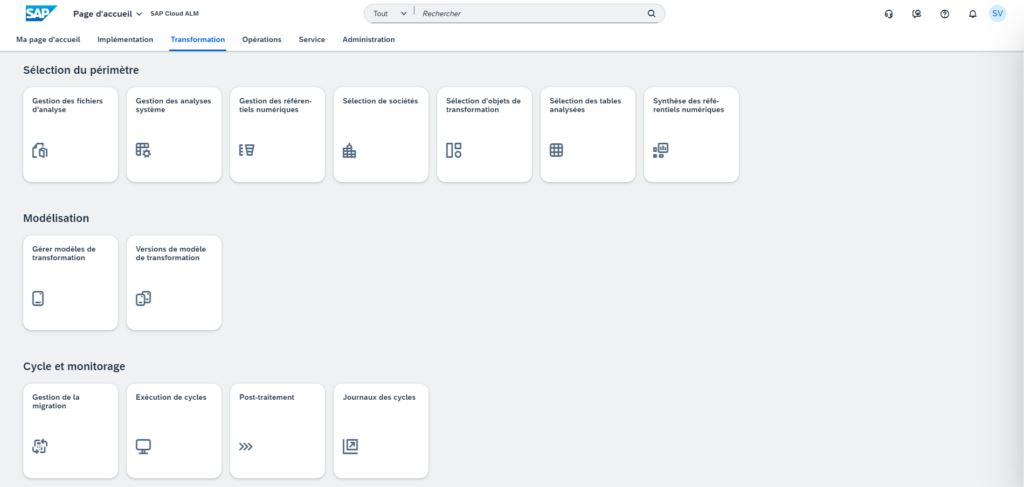Click into the Rechercher search field
The height and width of the screenshot is (487, 1024).
pos(530,13)
